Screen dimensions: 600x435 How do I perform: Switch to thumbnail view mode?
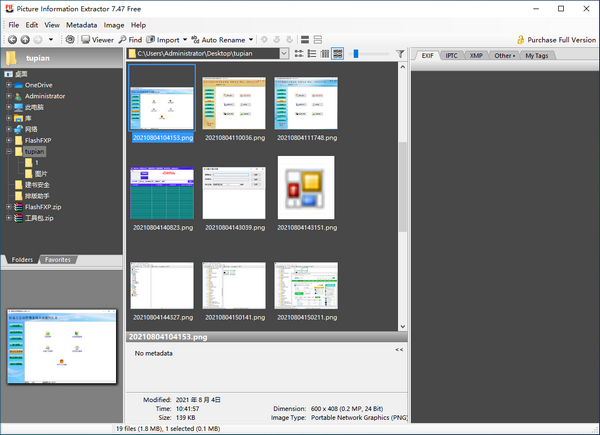pyautogui.click(x=338, y=53)
